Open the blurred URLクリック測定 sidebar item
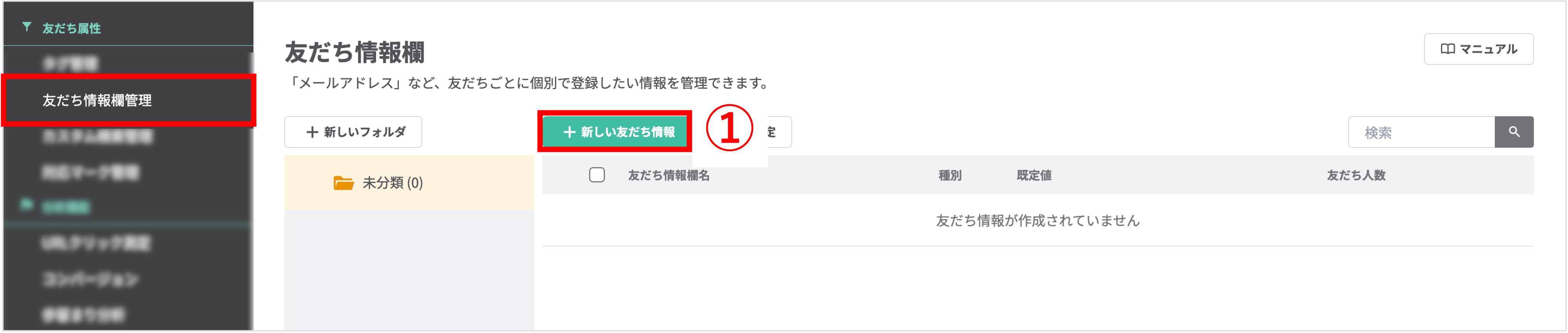This screenshot has height=333, width=1568. click(95, 243)
